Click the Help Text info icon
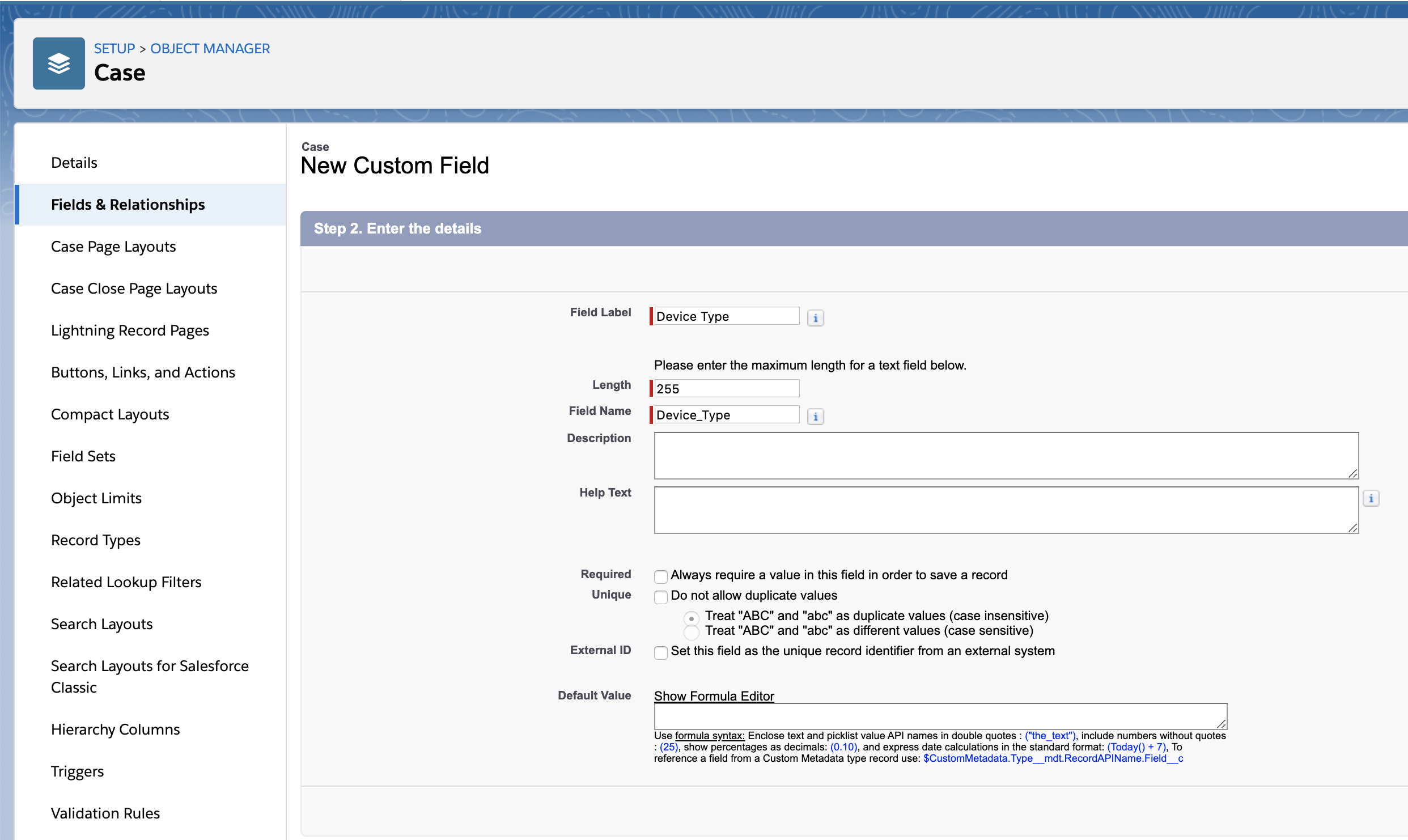This screenshot has width=1408, height=840. (x=1371, y=498)
